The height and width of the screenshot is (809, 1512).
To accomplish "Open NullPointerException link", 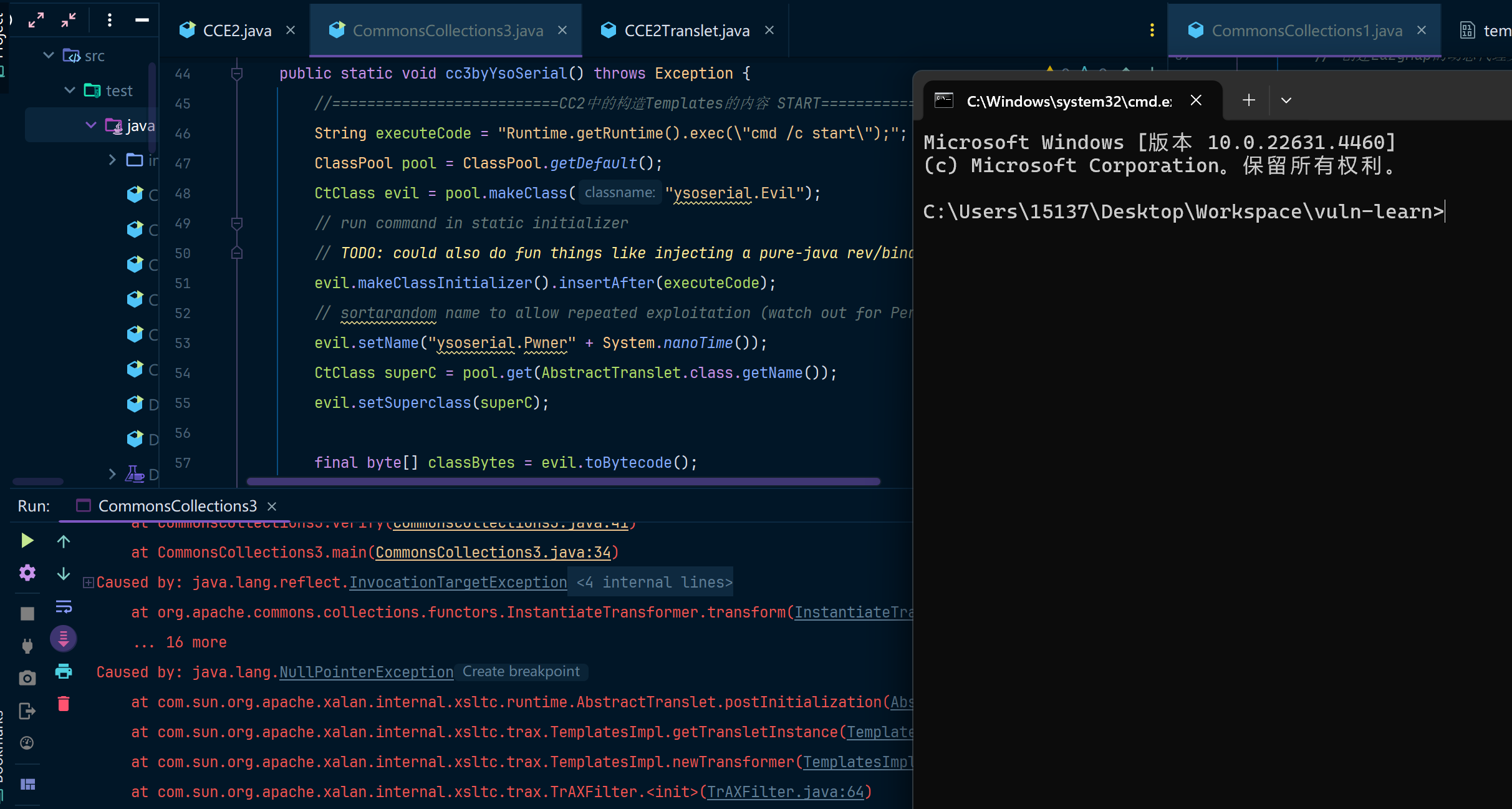I will coord(367,672).
